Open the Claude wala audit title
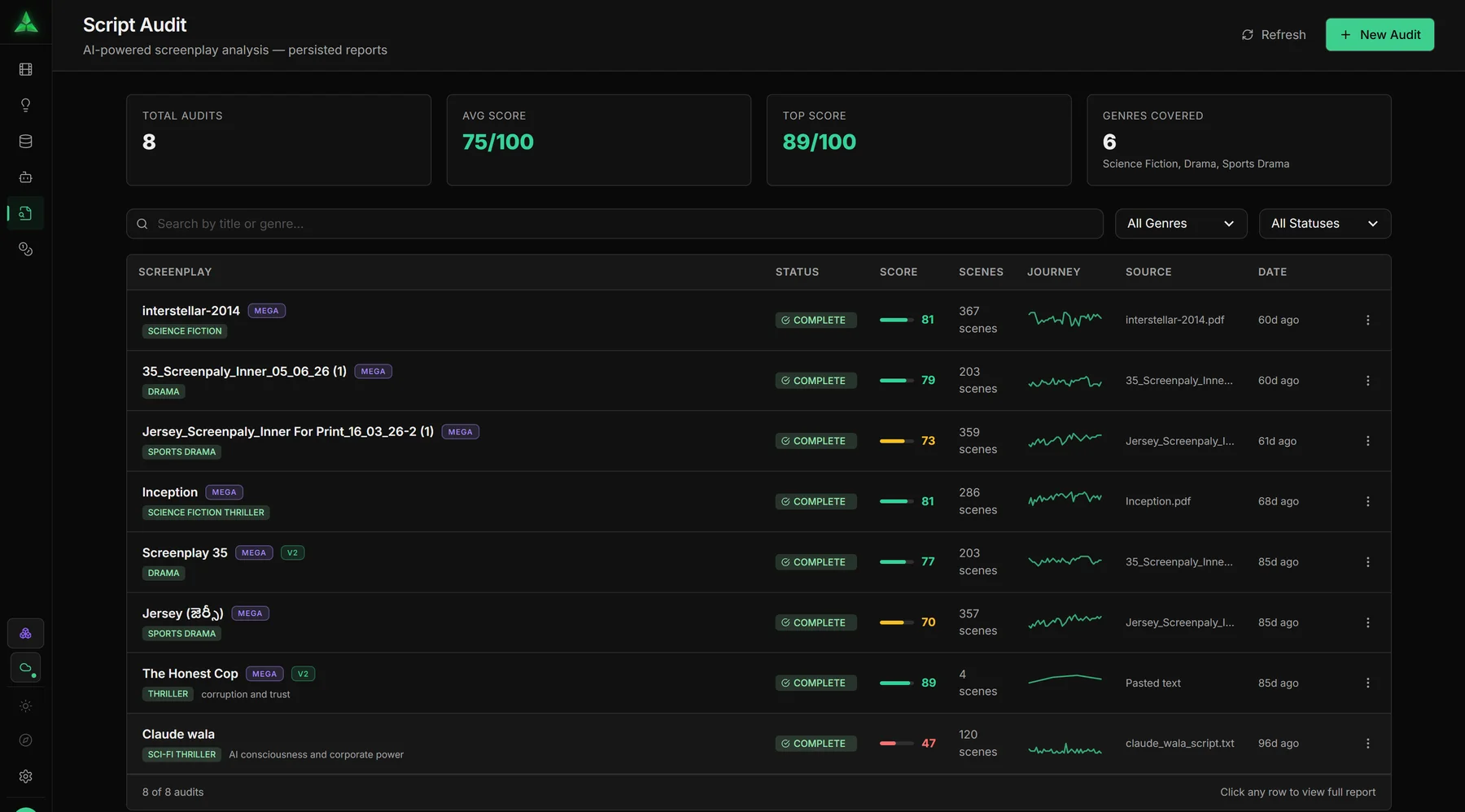 (178, 734)
